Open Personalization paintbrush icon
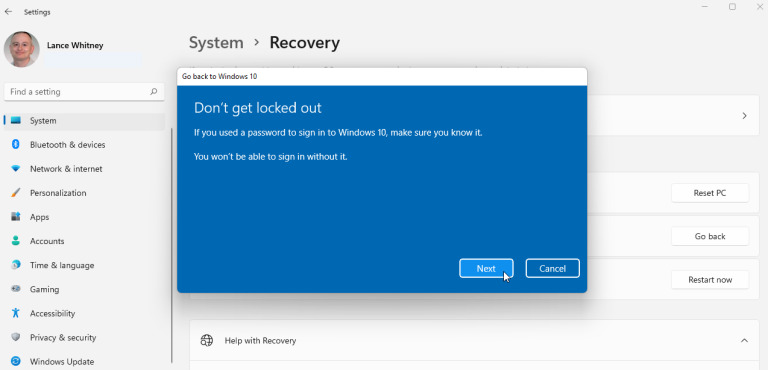This screenshot has width=768, height=370. [x=16, y=193]
